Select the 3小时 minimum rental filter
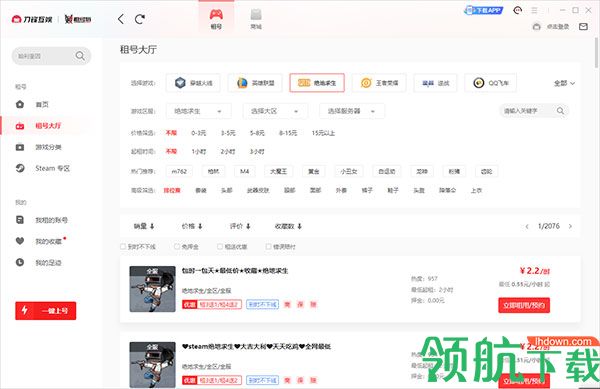 pyautogui.click(x=257, y=151)
